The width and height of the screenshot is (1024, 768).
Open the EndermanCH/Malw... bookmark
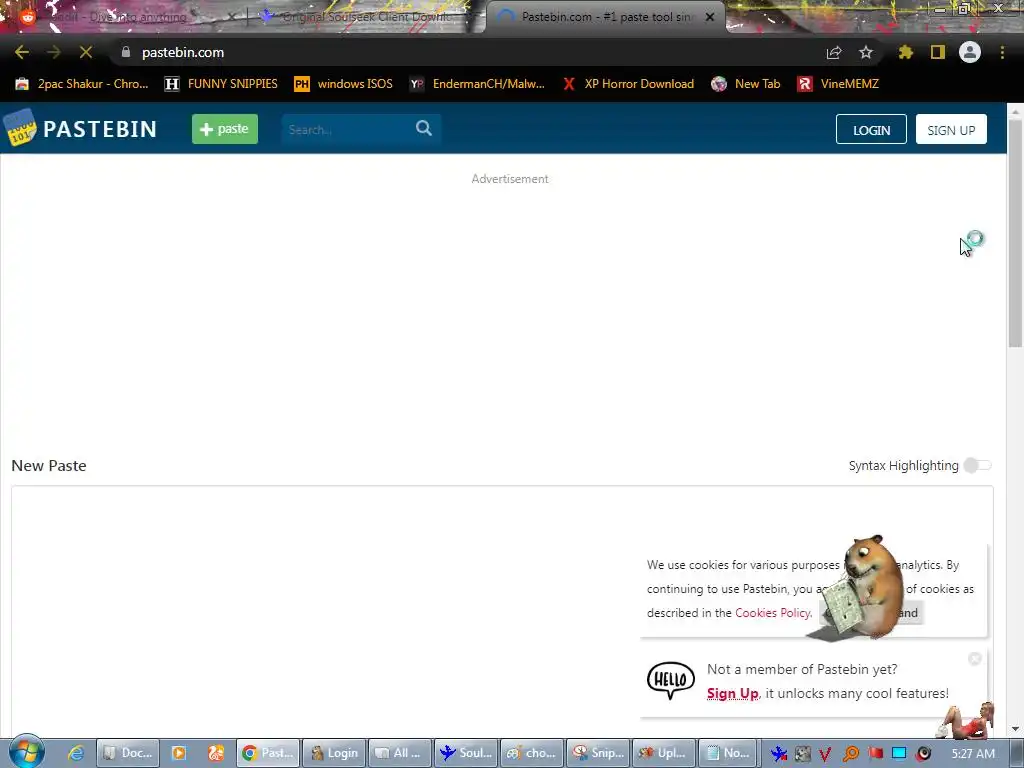[477, 84]
